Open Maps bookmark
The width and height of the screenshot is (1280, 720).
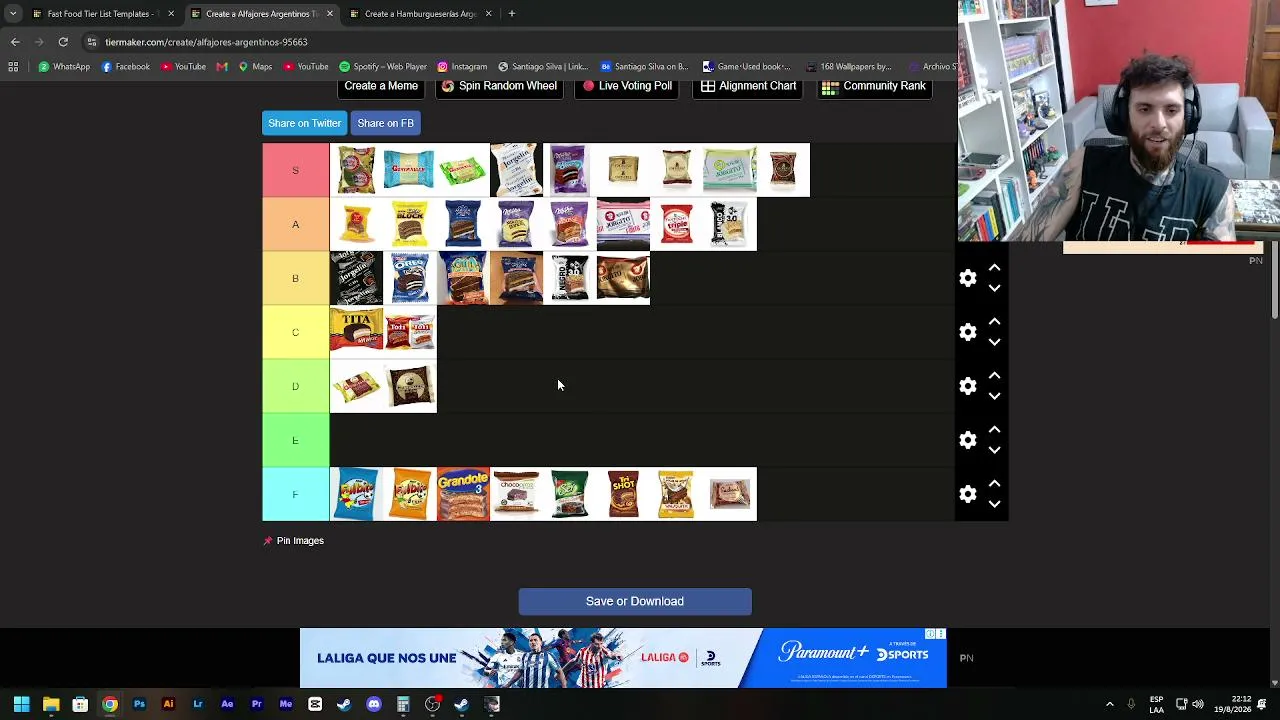(x=255, y=67)
